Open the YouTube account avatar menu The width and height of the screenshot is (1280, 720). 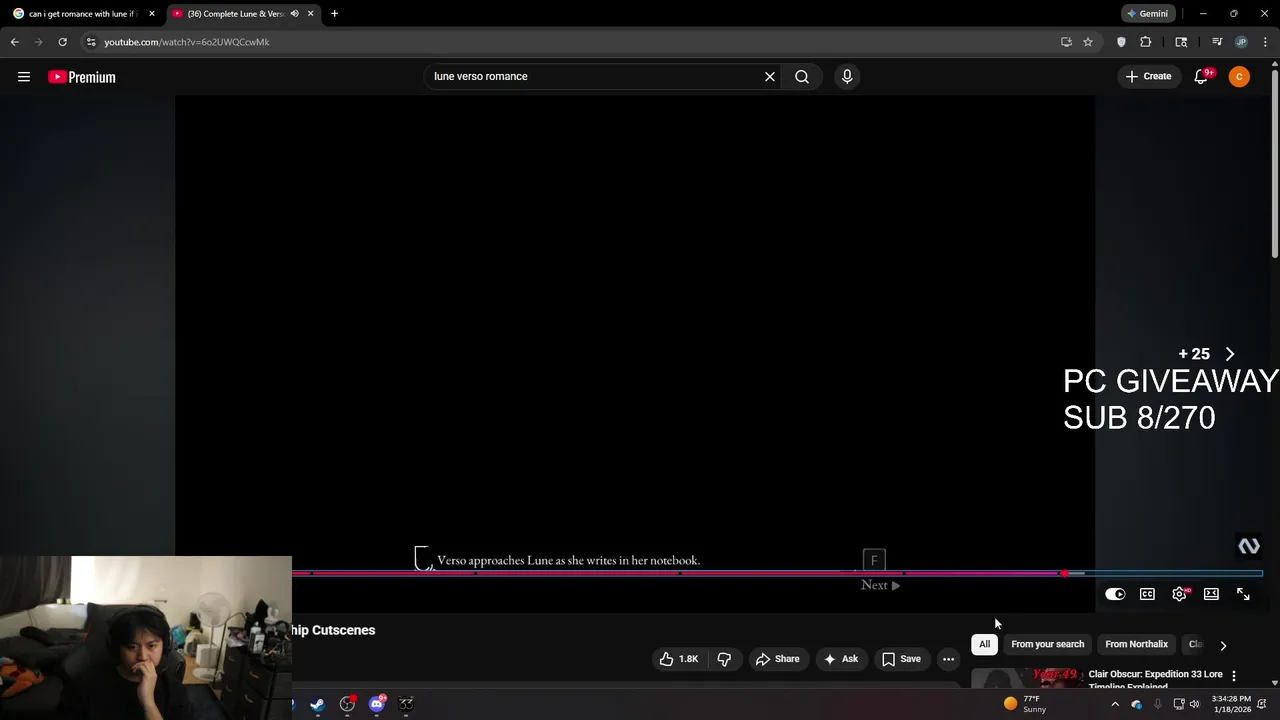point(1239,77)
